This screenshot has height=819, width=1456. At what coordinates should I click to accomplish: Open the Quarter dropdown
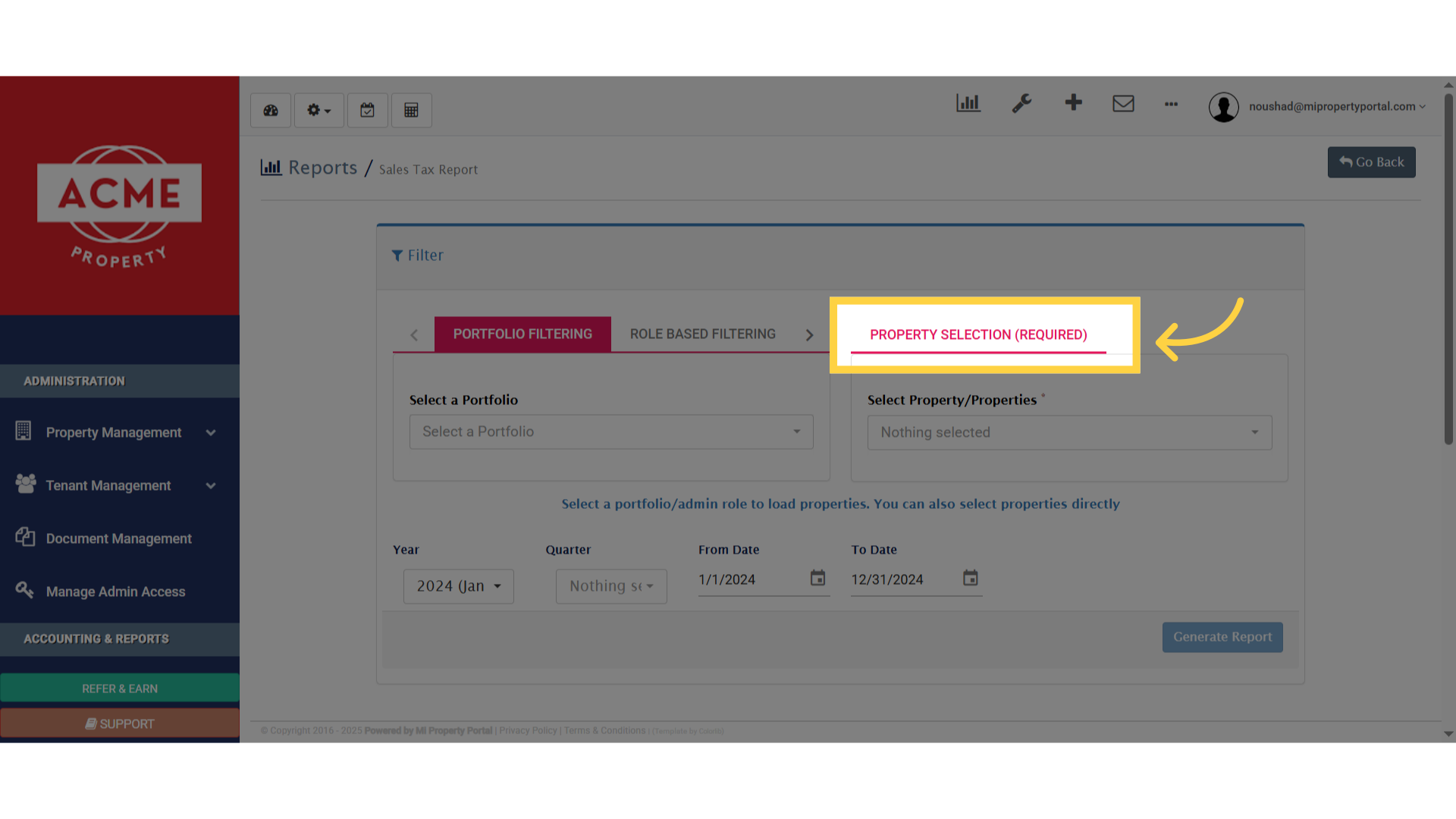pyautogui.click(x=611, y=586)
